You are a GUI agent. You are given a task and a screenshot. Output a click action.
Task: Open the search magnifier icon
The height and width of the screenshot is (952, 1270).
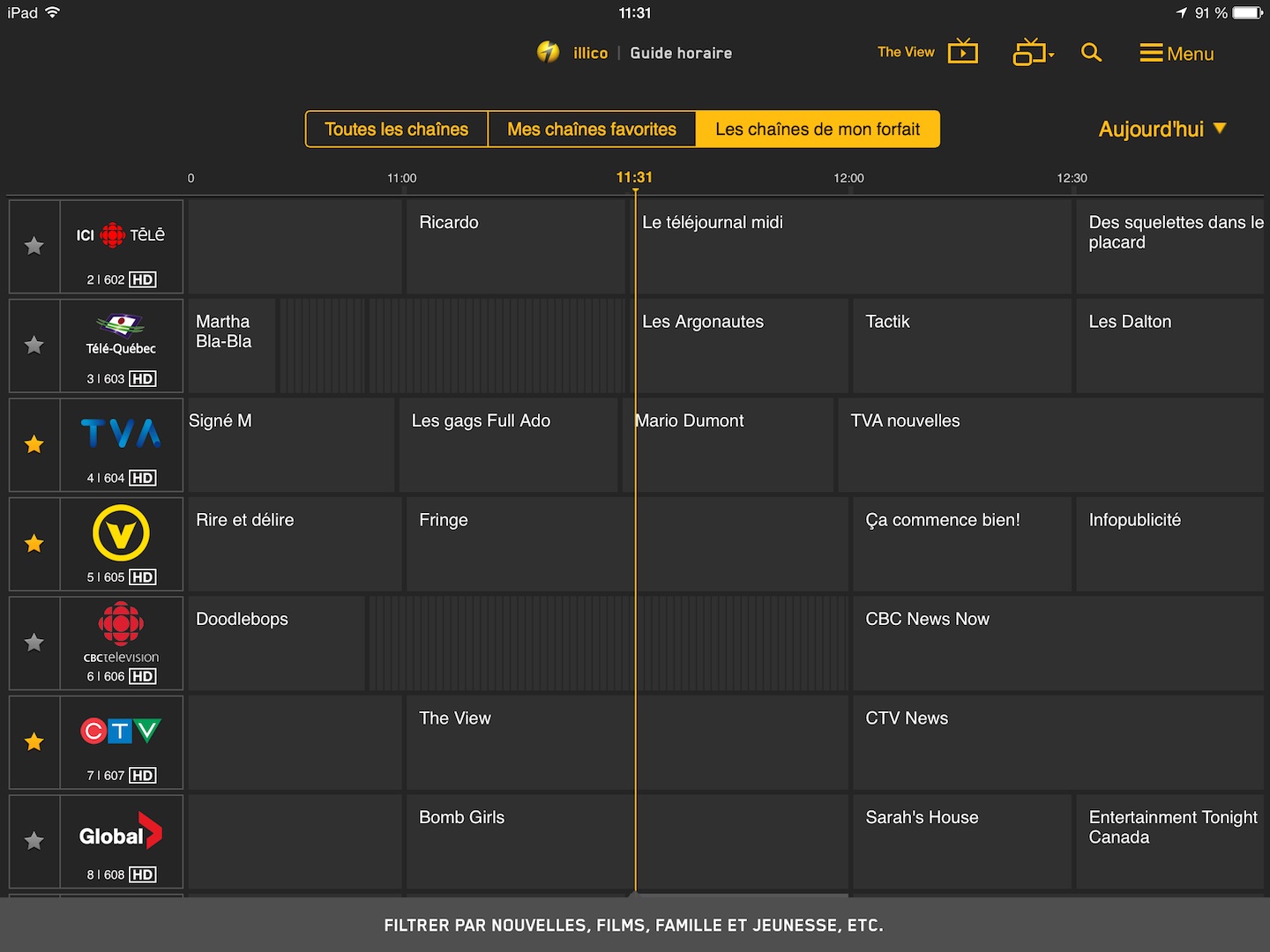tap(1091, 53)
